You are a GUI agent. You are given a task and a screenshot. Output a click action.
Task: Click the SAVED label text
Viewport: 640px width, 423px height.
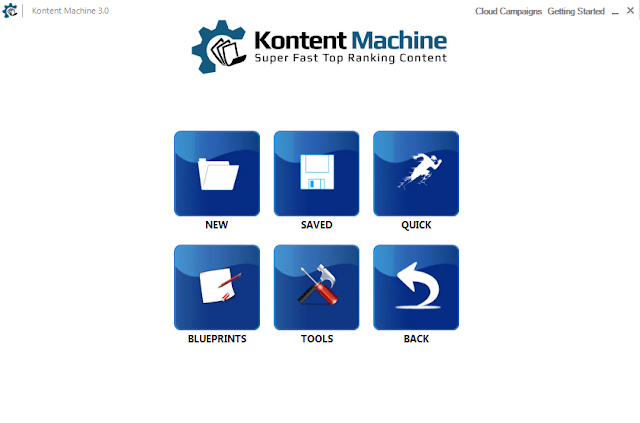(x=317, y=225)
